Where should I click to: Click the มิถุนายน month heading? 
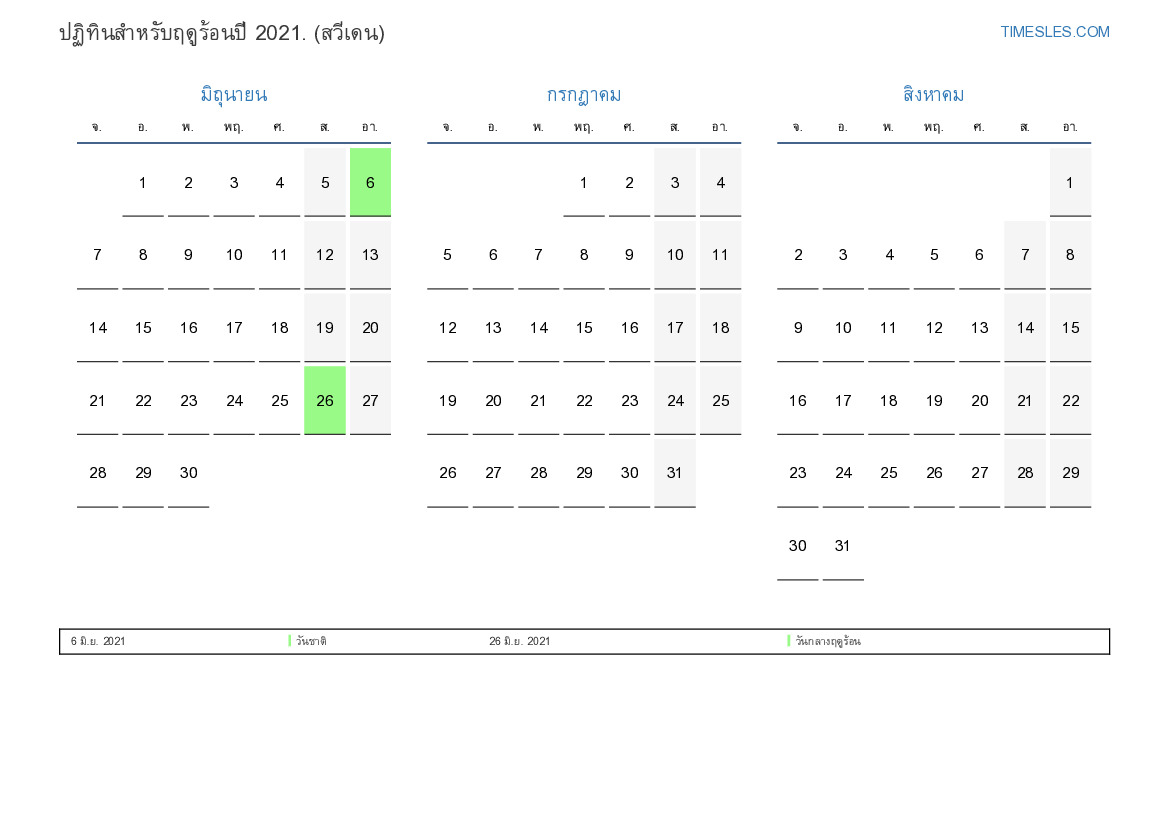click(233, 95)
